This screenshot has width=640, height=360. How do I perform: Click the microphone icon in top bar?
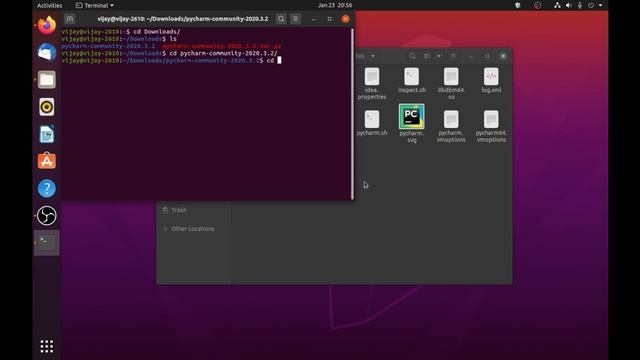click(x=580, y=5)
